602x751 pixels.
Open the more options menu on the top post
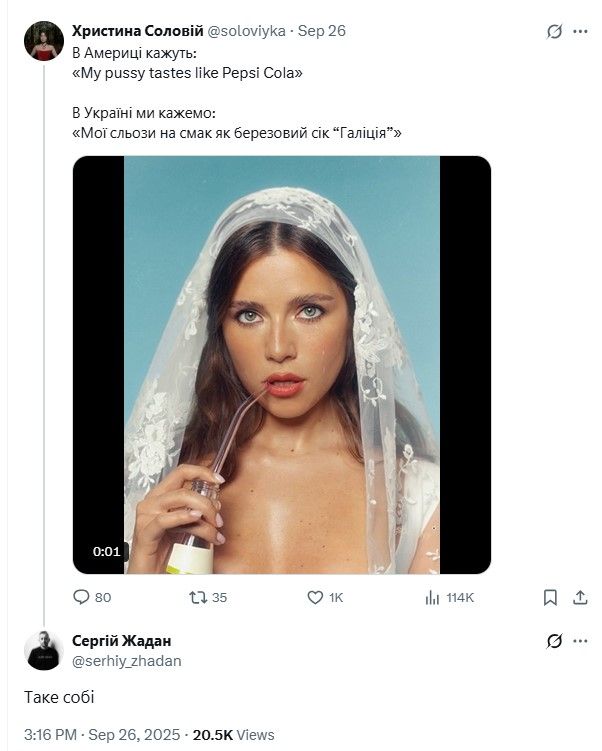tap(580, 31)
